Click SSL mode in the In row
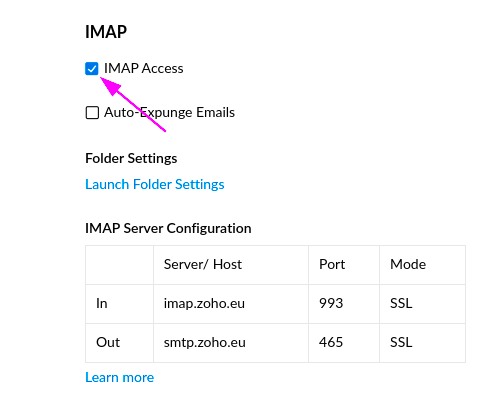The width and height of the screenshot is (503, 419). (x=422, y=304)
